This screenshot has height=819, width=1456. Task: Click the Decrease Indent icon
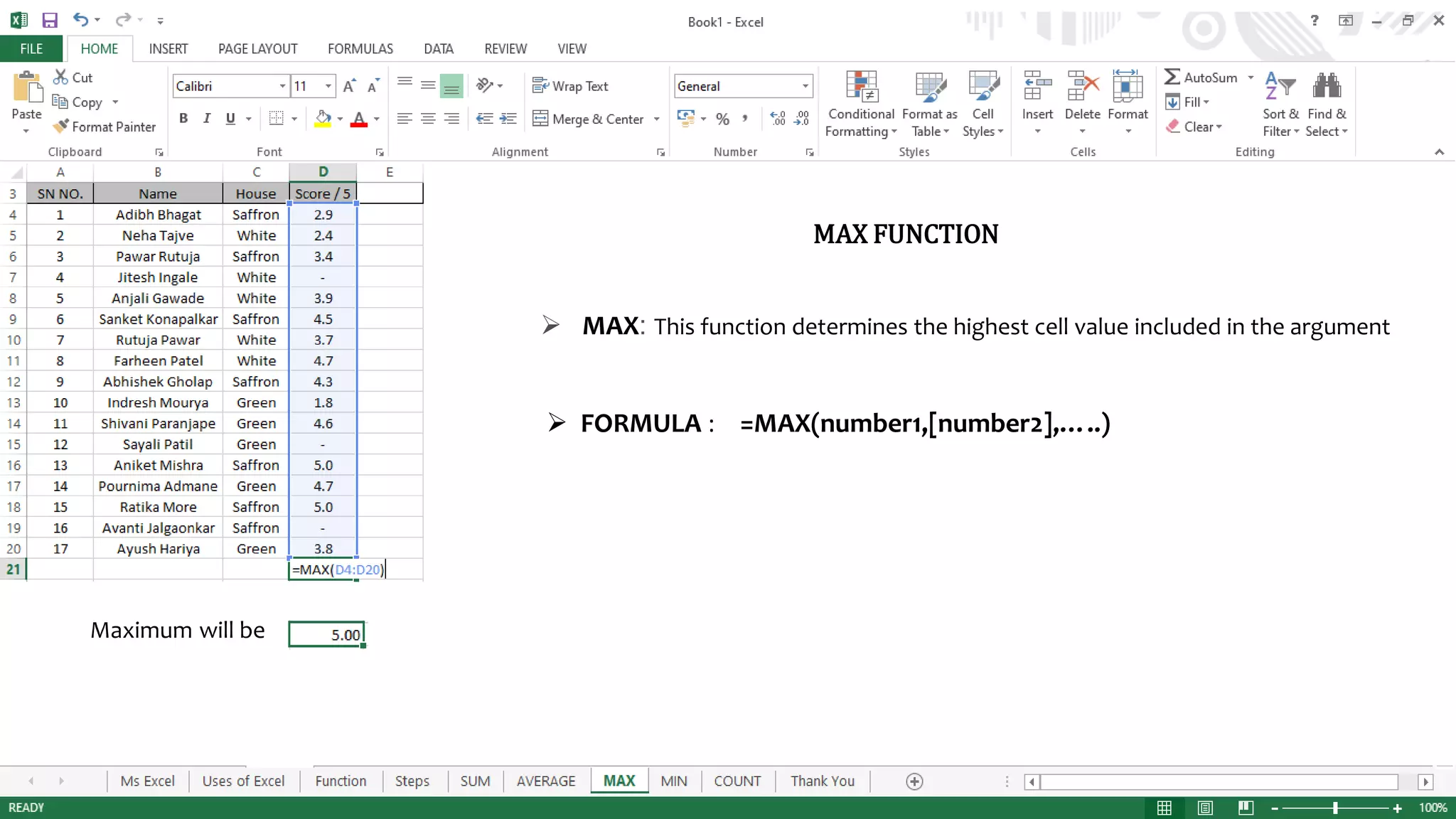(x=484, y=119)
